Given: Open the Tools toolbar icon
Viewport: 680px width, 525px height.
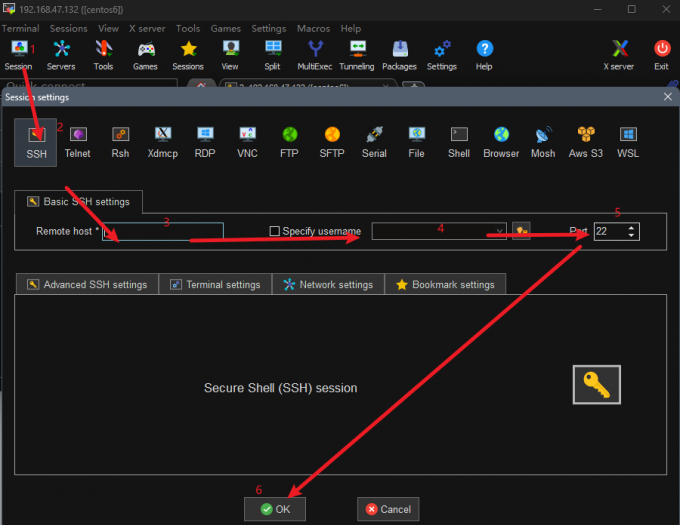Looking at the screenshot, I should point(103,55).
